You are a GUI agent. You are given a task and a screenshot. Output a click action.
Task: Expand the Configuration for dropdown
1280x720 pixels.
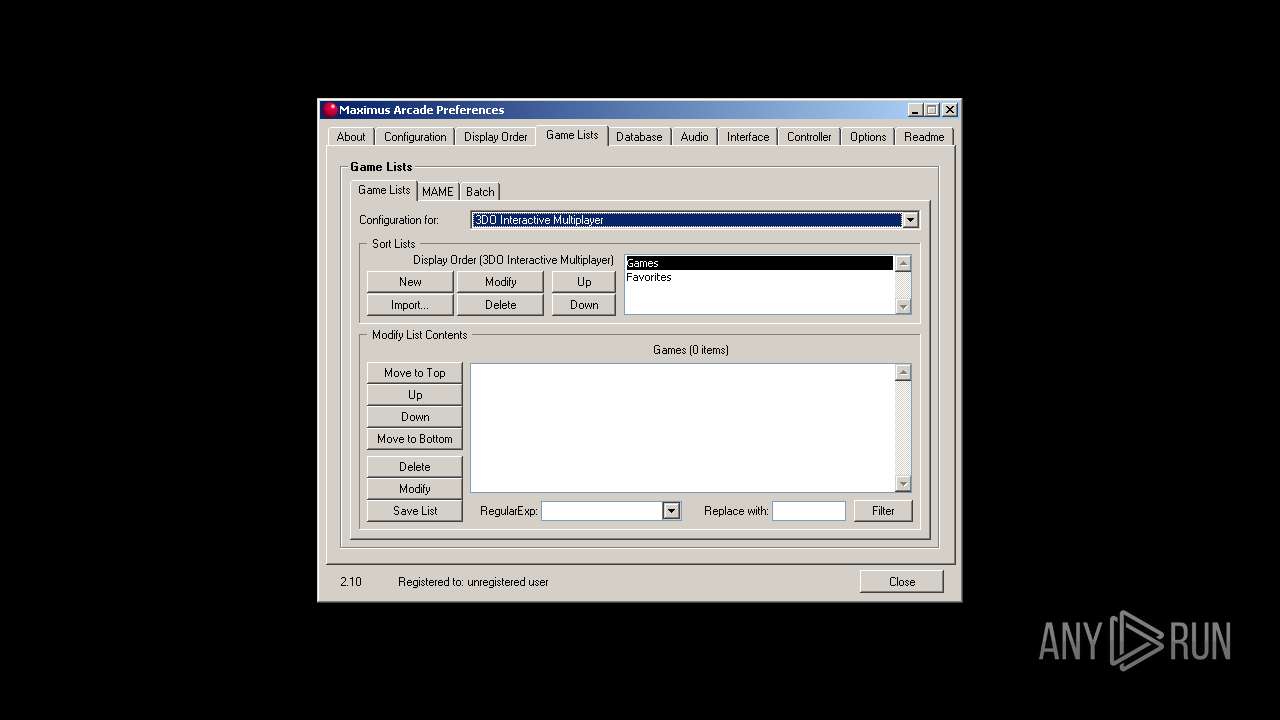[x=910, y=220]
